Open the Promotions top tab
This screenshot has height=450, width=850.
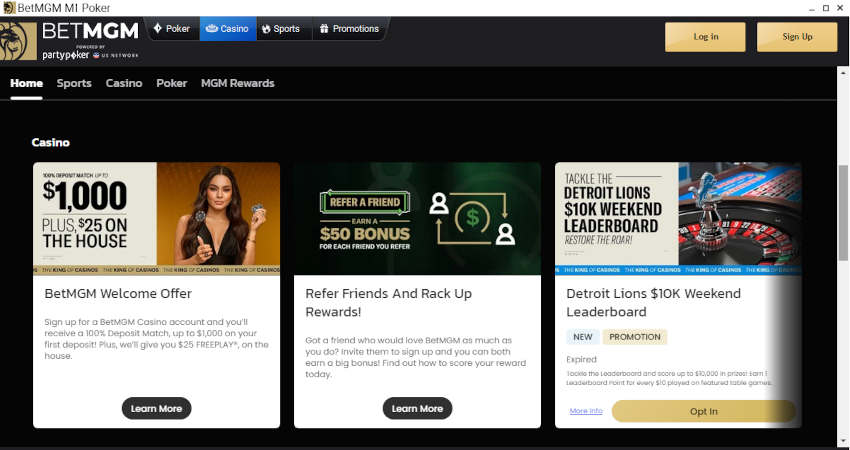350,29
